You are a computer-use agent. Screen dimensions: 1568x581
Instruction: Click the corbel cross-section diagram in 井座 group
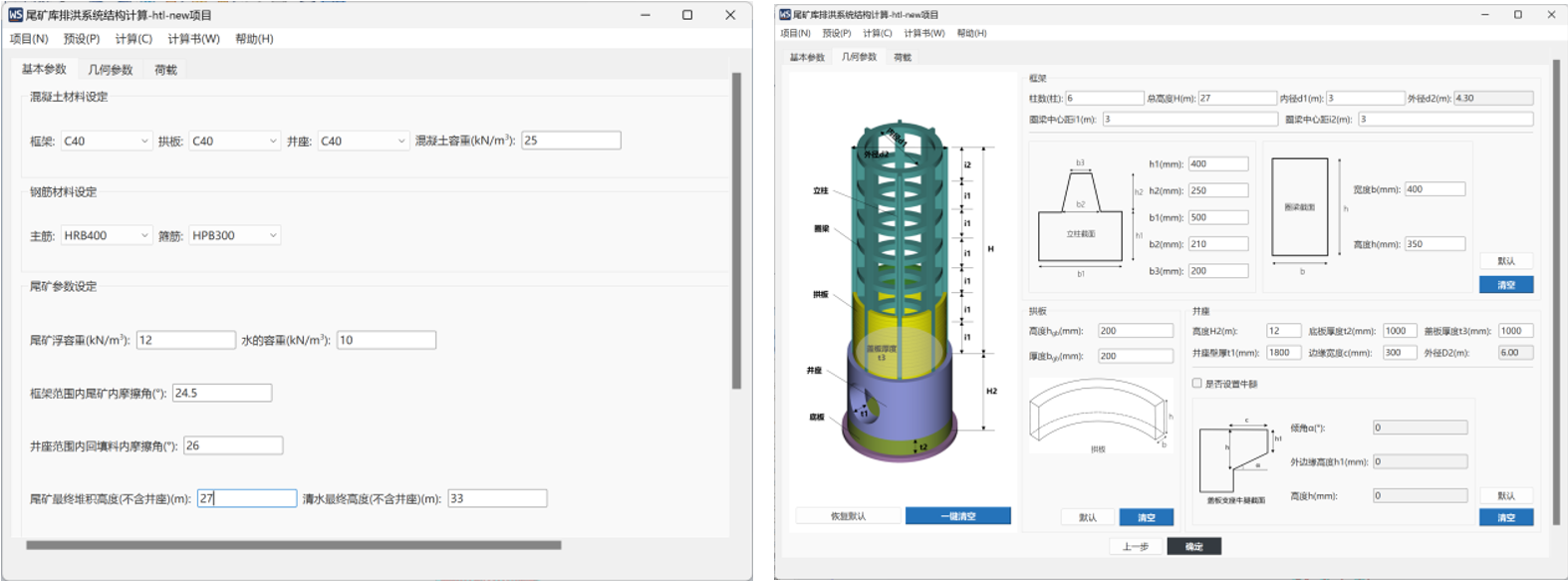pos(1236,458)
